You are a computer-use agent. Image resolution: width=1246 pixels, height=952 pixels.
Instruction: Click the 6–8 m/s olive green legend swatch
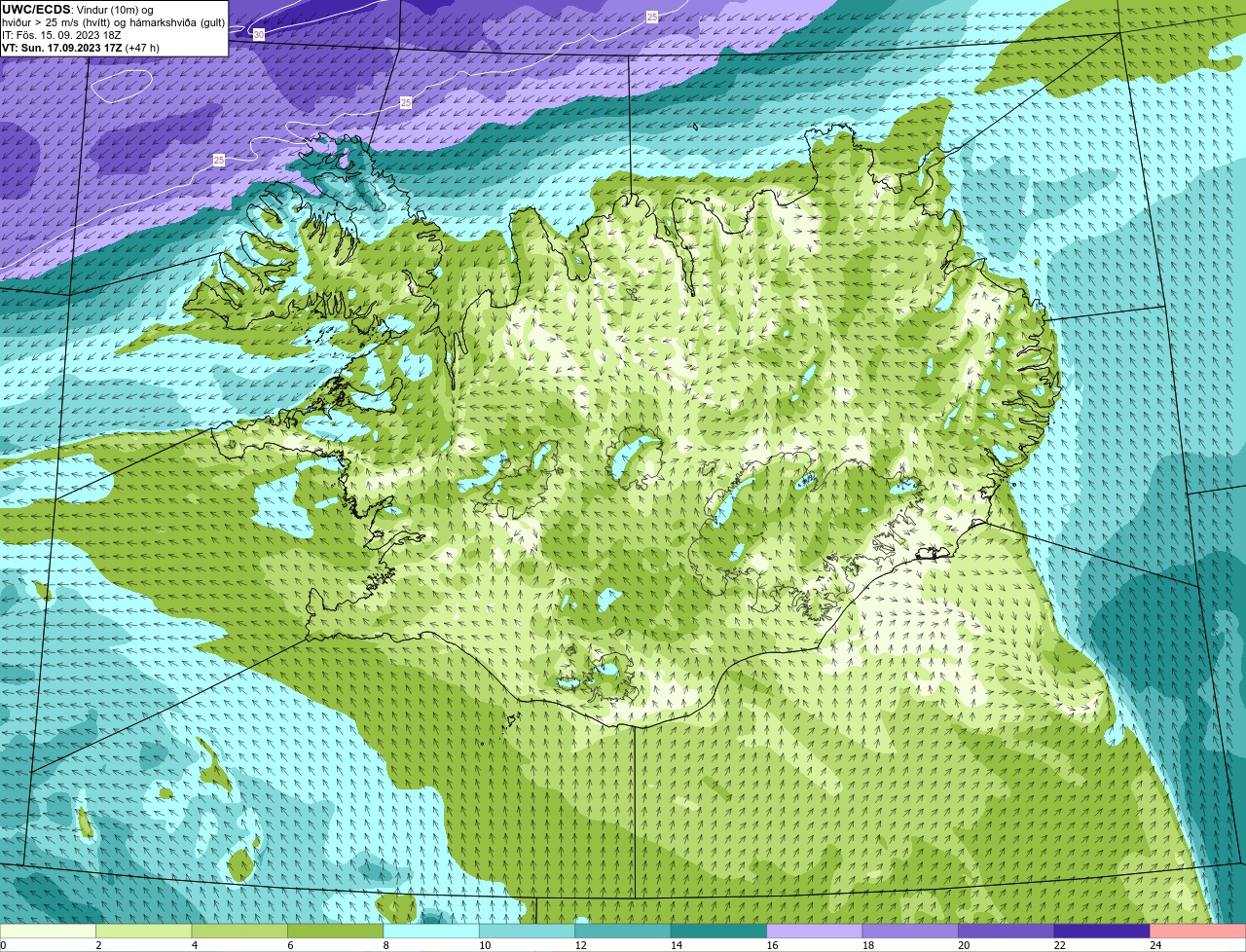pos(336,932)
